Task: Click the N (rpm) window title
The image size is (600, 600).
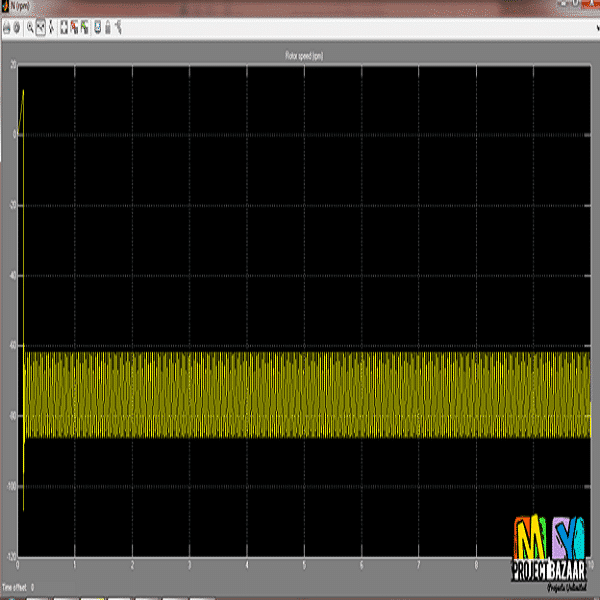Action: tap(21, 7)
